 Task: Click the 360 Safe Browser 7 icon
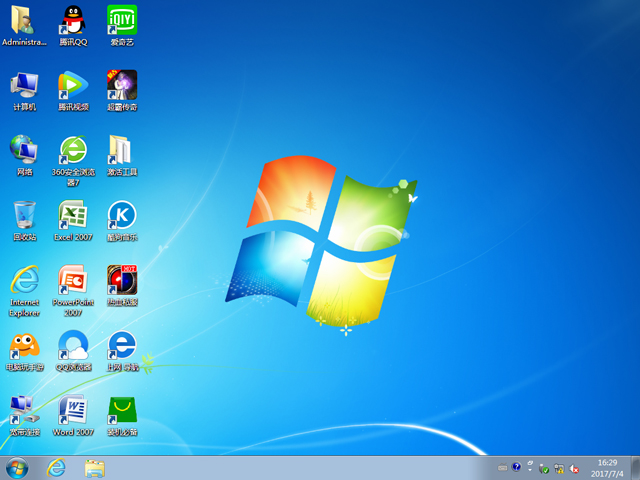[73, 151]
